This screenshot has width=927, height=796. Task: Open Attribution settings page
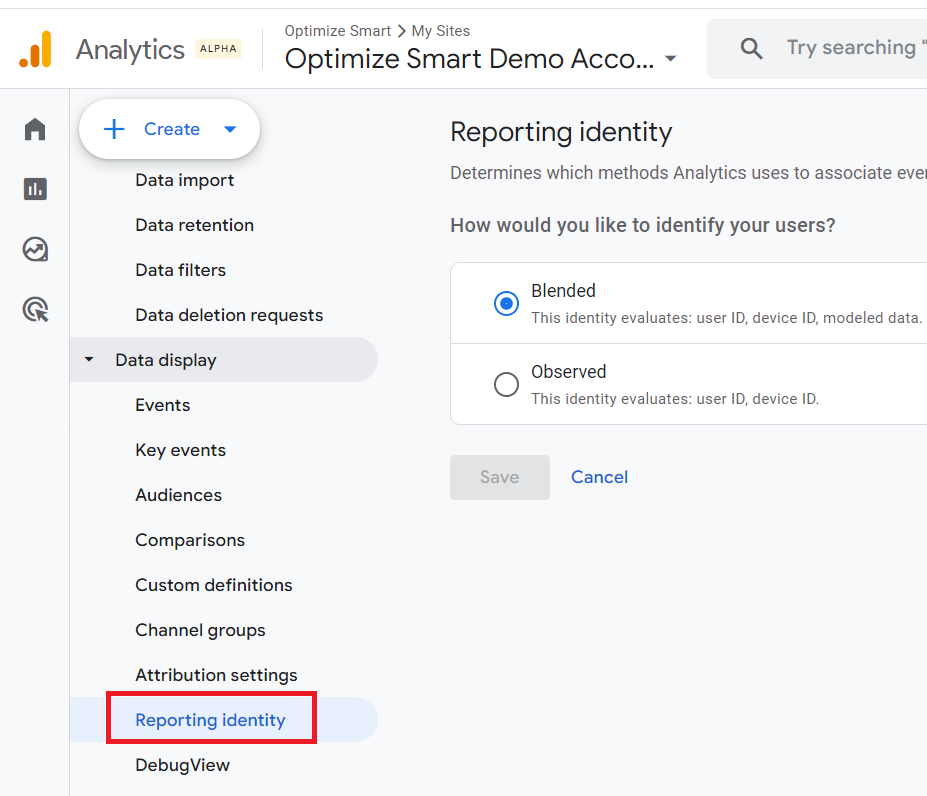pyautogui.click(x=216, y=675)
